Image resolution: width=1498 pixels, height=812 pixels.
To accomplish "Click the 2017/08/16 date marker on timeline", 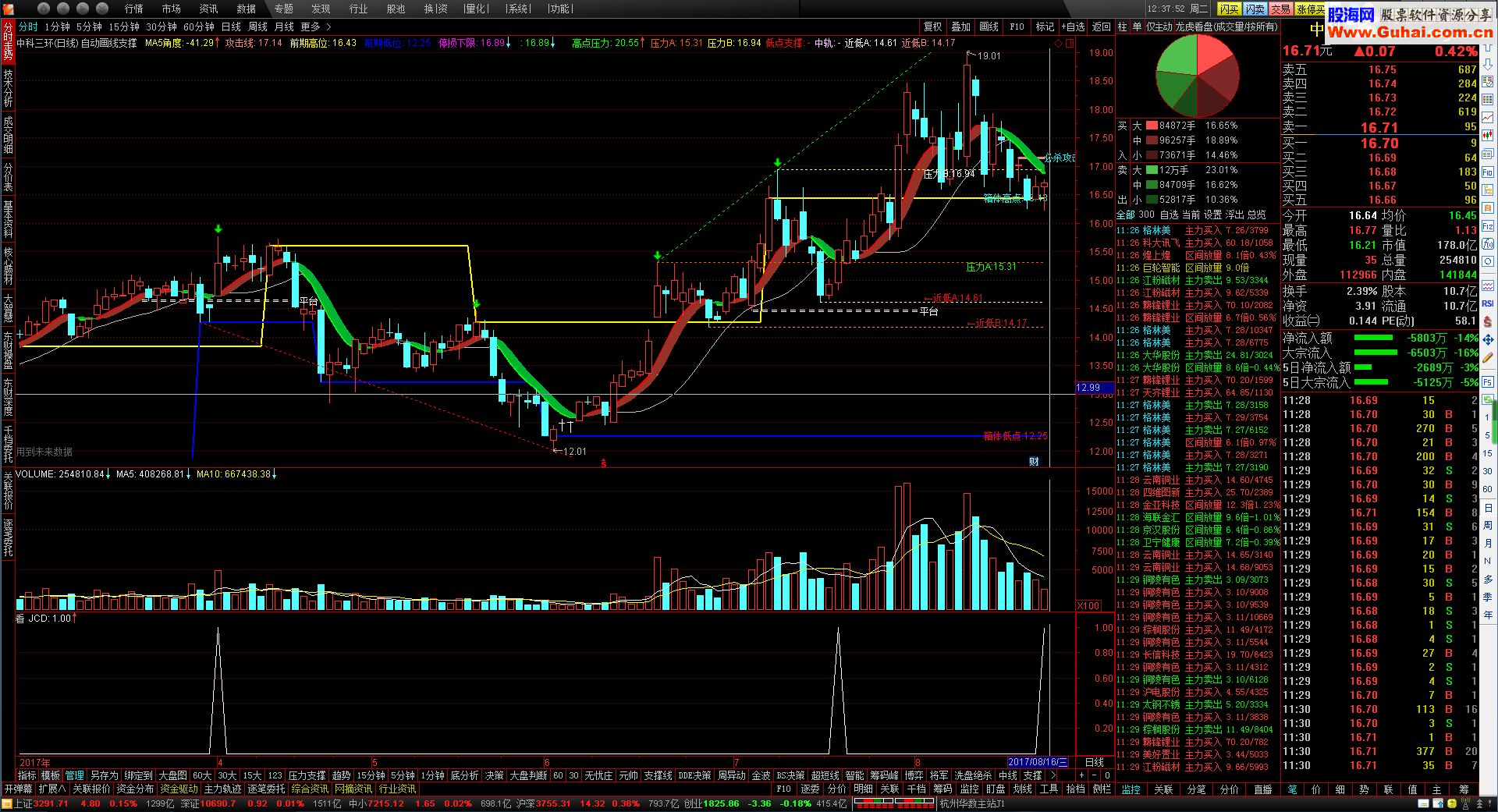I will click(x=1037, y=762).
